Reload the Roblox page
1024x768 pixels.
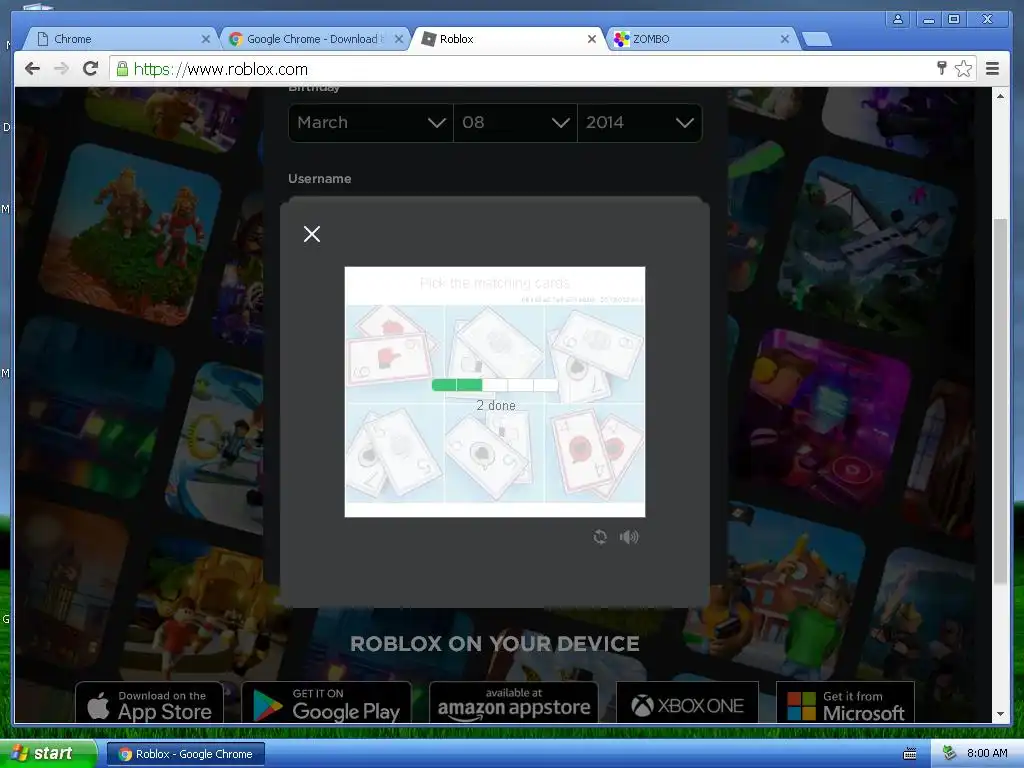(x=90, y=69)
